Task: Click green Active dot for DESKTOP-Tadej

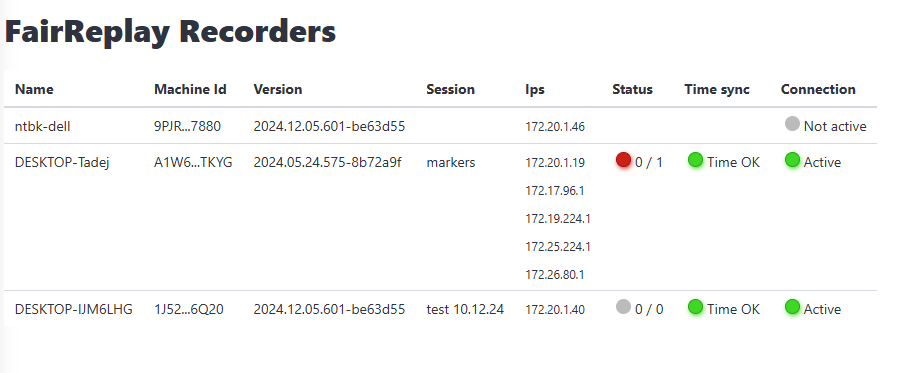Action: [x=792, y=160]
